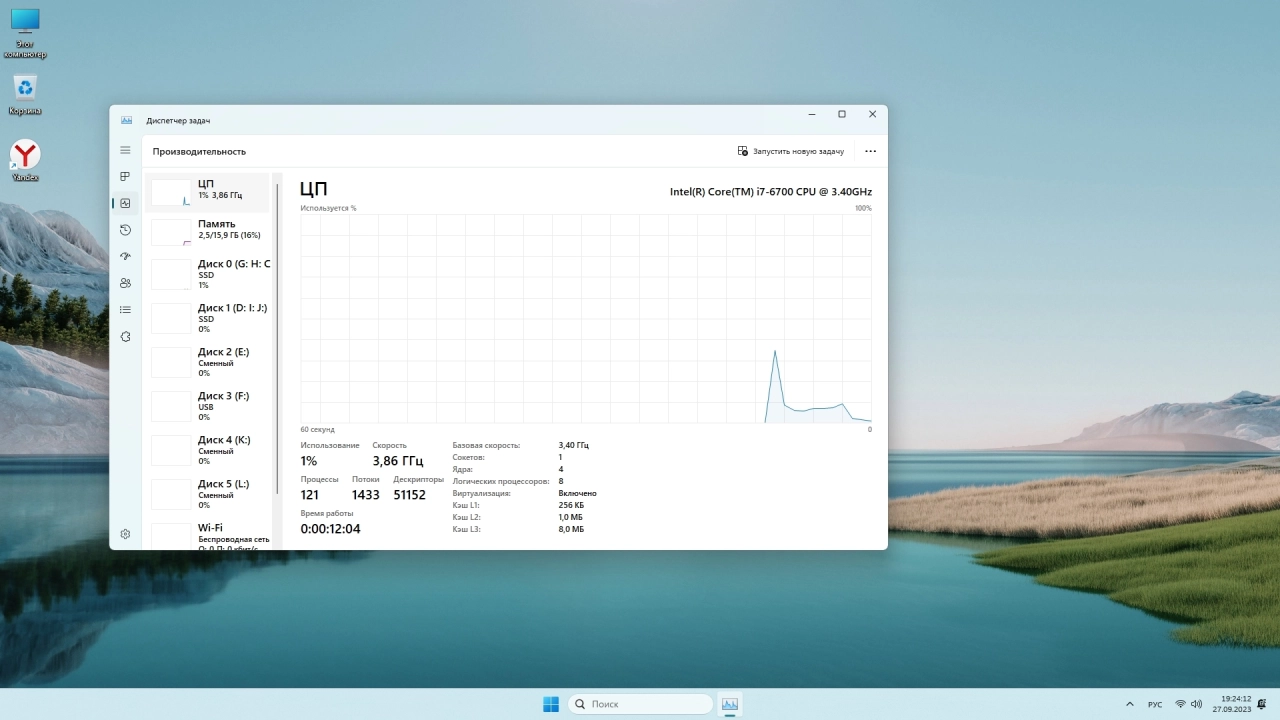Click the Логических процессоров value 8
Viewport: 1280px width, 720px height.
(x=561, y=481)
